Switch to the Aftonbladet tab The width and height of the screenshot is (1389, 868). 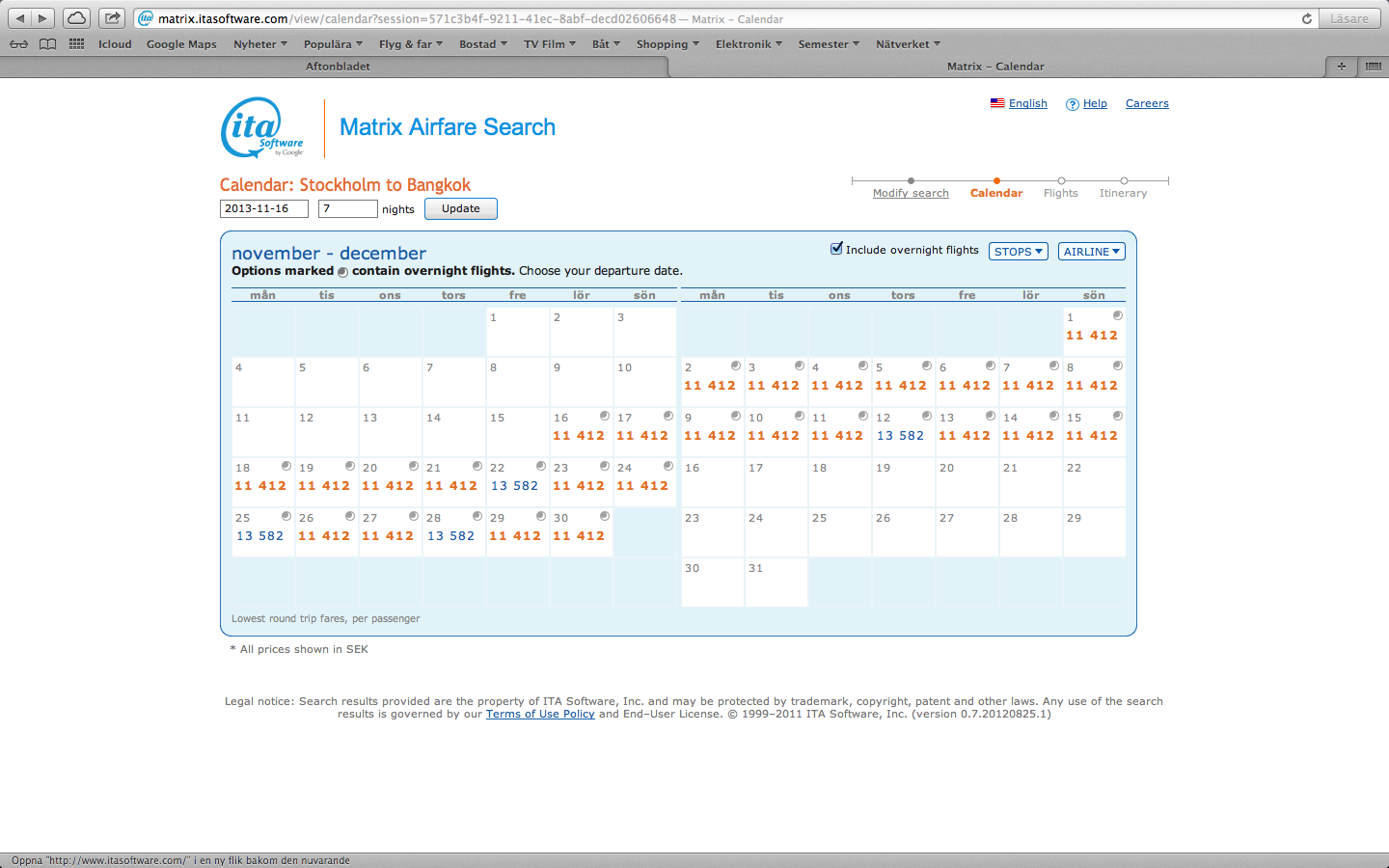[x=338, y=67]
